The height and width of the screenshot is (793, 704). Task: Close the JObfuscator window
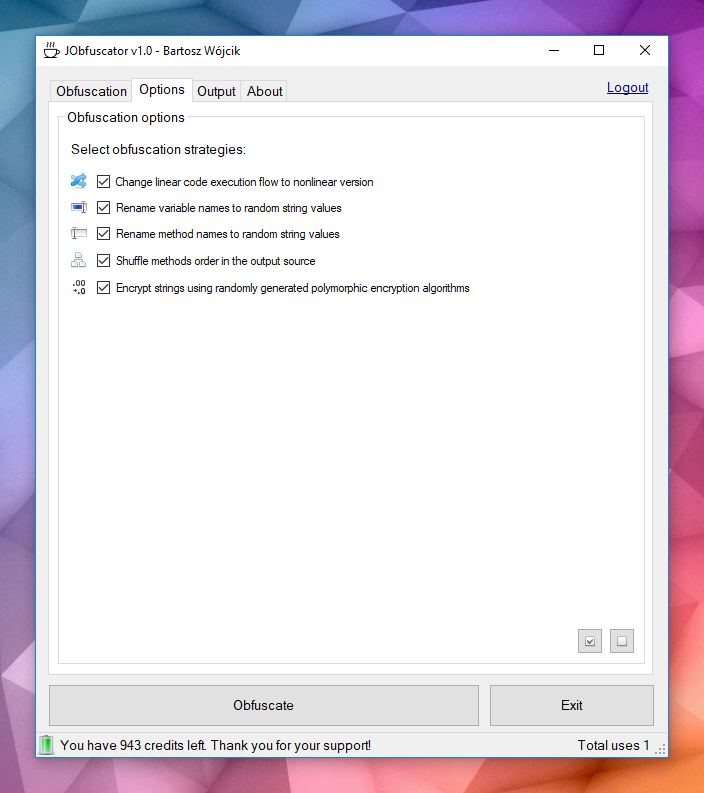click(645, 50)
